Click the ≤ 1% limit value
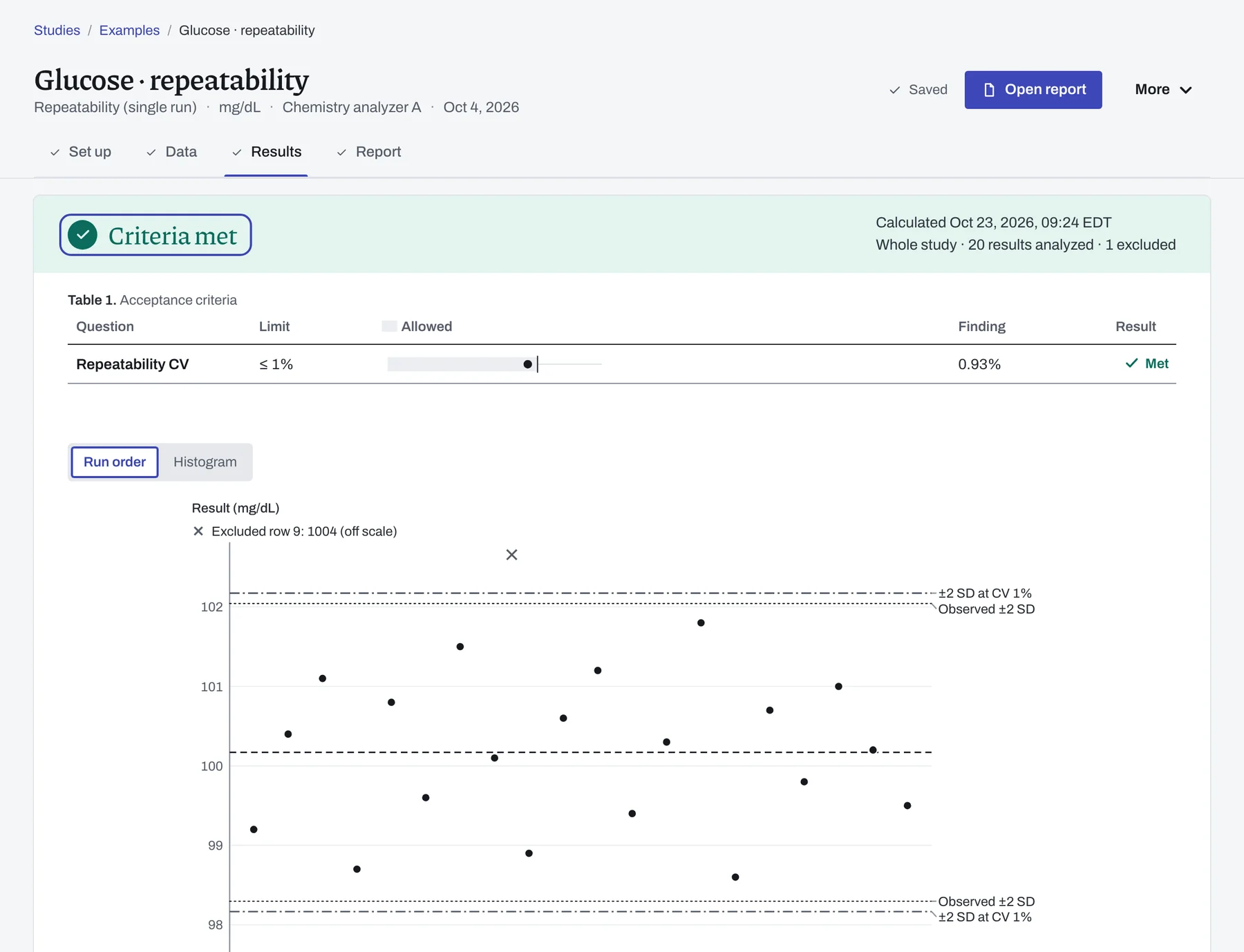Image resolution: width=1244 pixels, height=952 pixels. 276,364
